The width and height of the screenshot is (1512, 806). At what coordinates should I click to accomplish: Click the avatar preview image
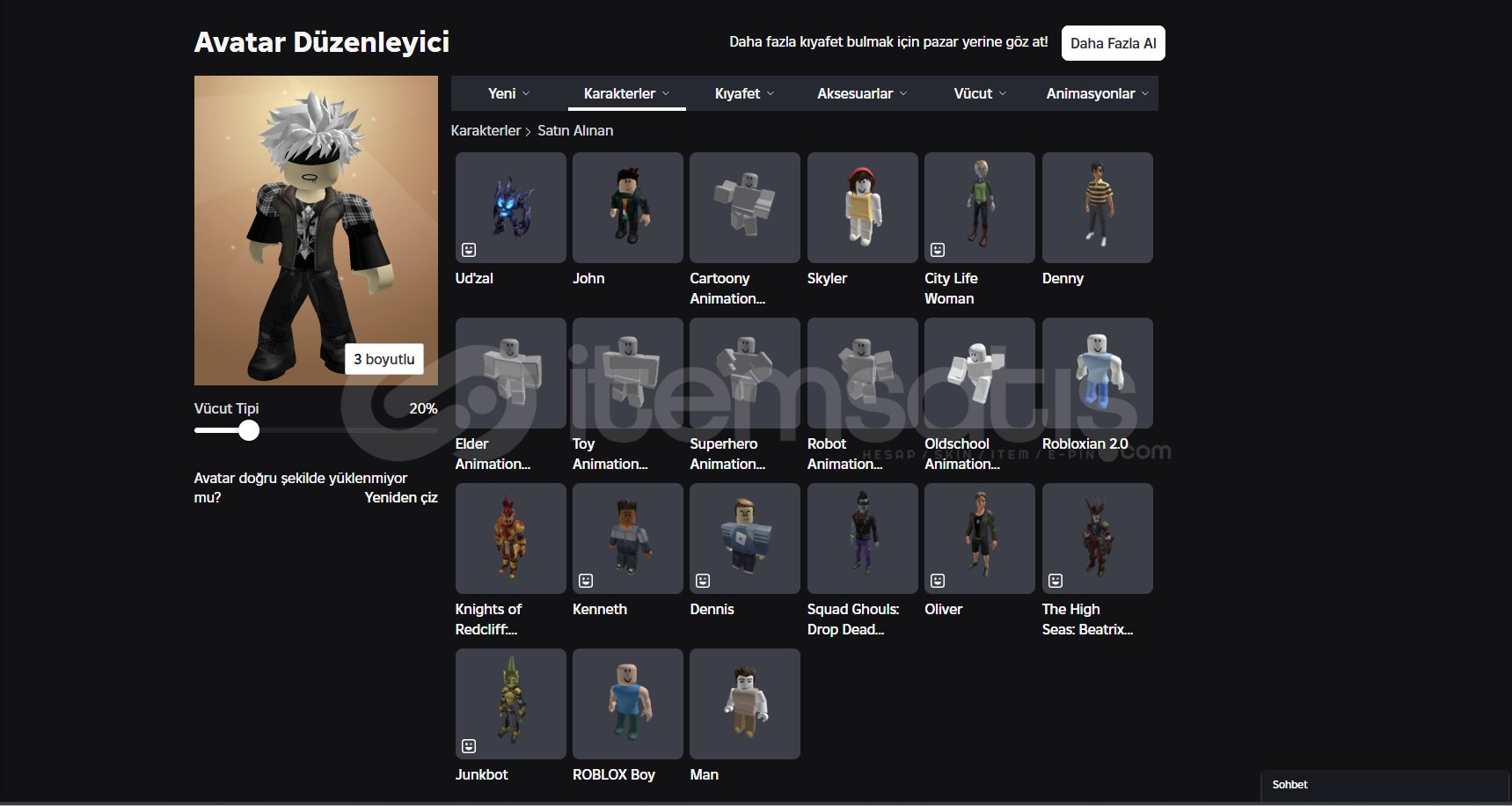coord(316,231)
